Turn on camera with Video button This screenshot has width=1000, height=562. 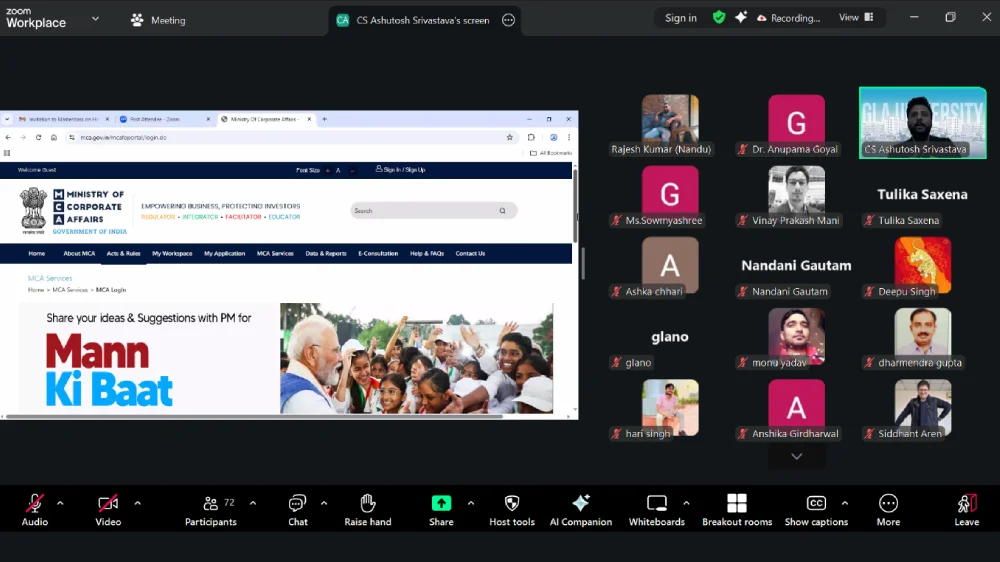108,508
